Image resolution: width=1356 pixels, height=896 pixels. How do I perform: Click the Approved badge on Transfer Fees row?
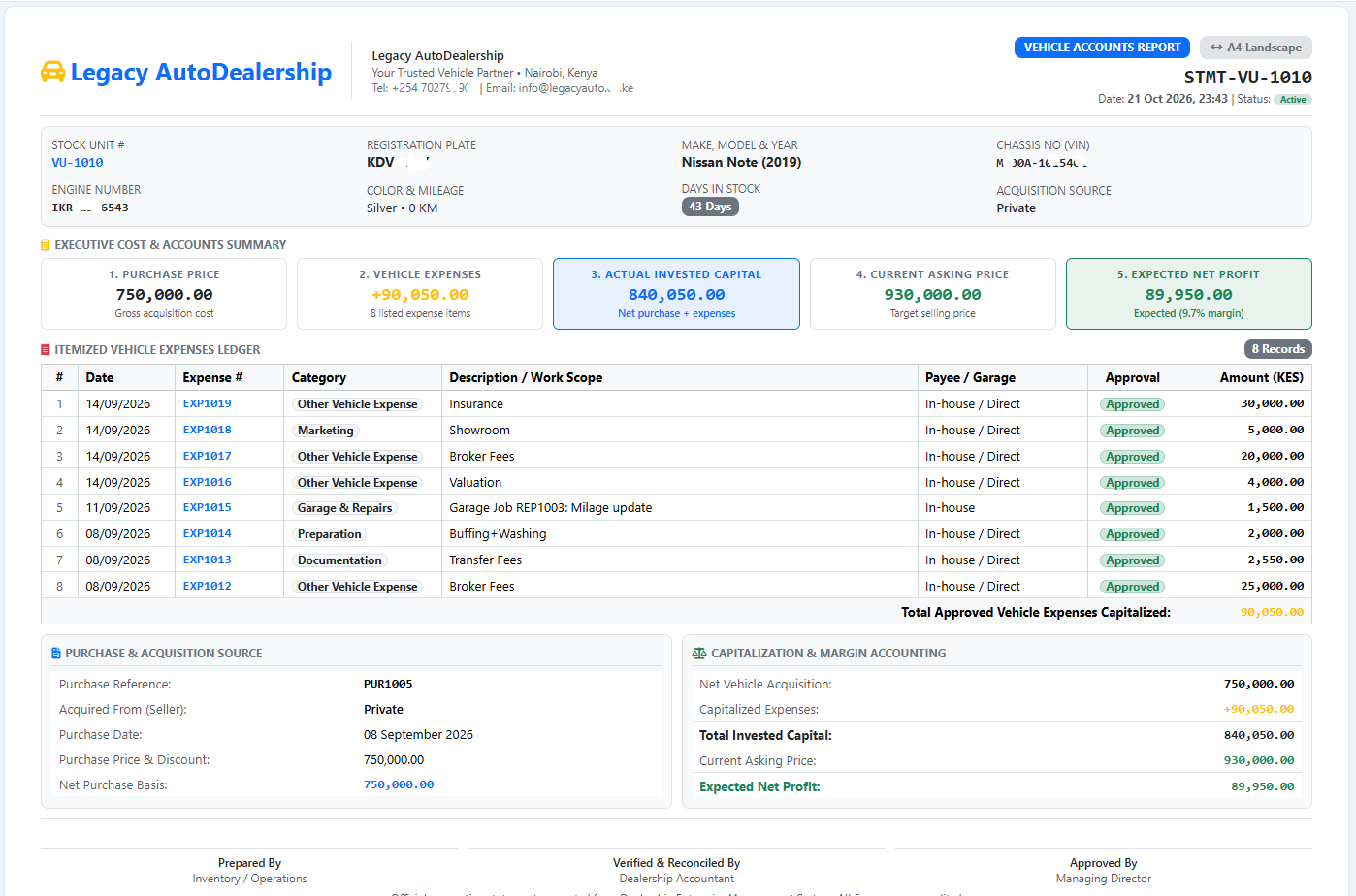coord(1132,560)
